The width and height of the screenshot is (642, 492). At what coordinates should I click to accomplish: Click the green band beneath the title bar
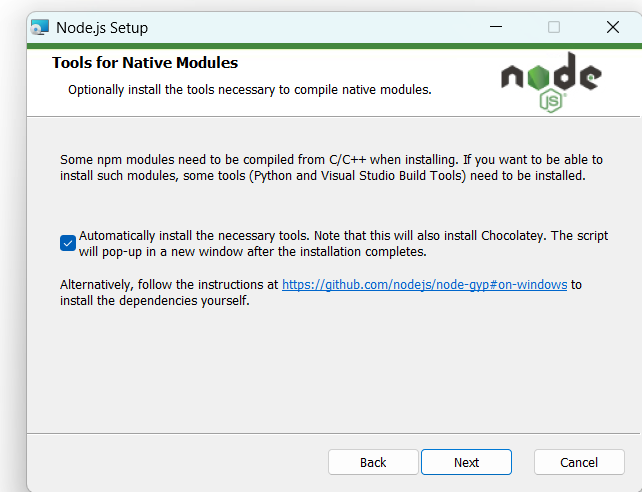(x=334, y=46)
